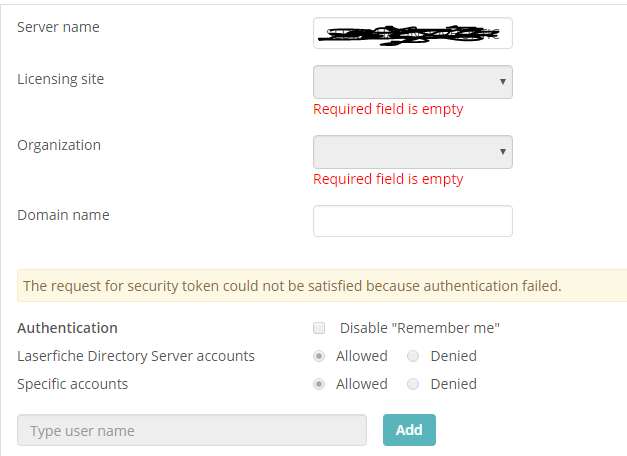Choose Denied for Specific accounts
The image size is (627, 456).
[x=414, y=384]
